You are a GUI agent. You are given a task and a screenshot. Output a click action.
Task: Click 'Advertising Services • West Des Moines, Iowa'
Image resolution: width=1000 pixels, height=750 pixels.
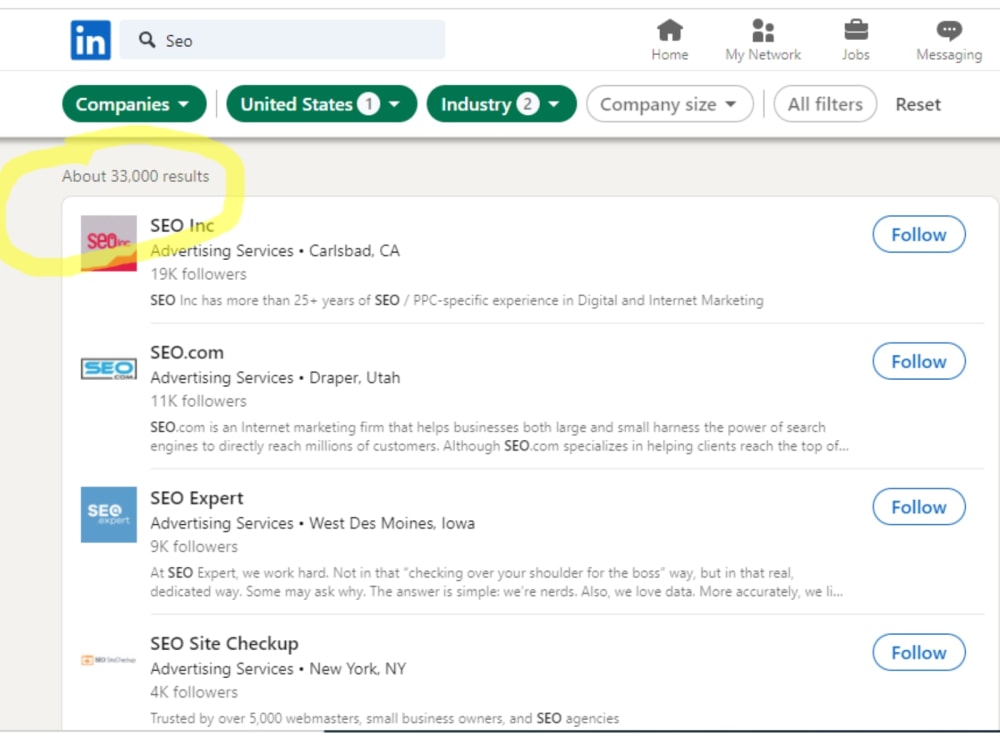312,523
